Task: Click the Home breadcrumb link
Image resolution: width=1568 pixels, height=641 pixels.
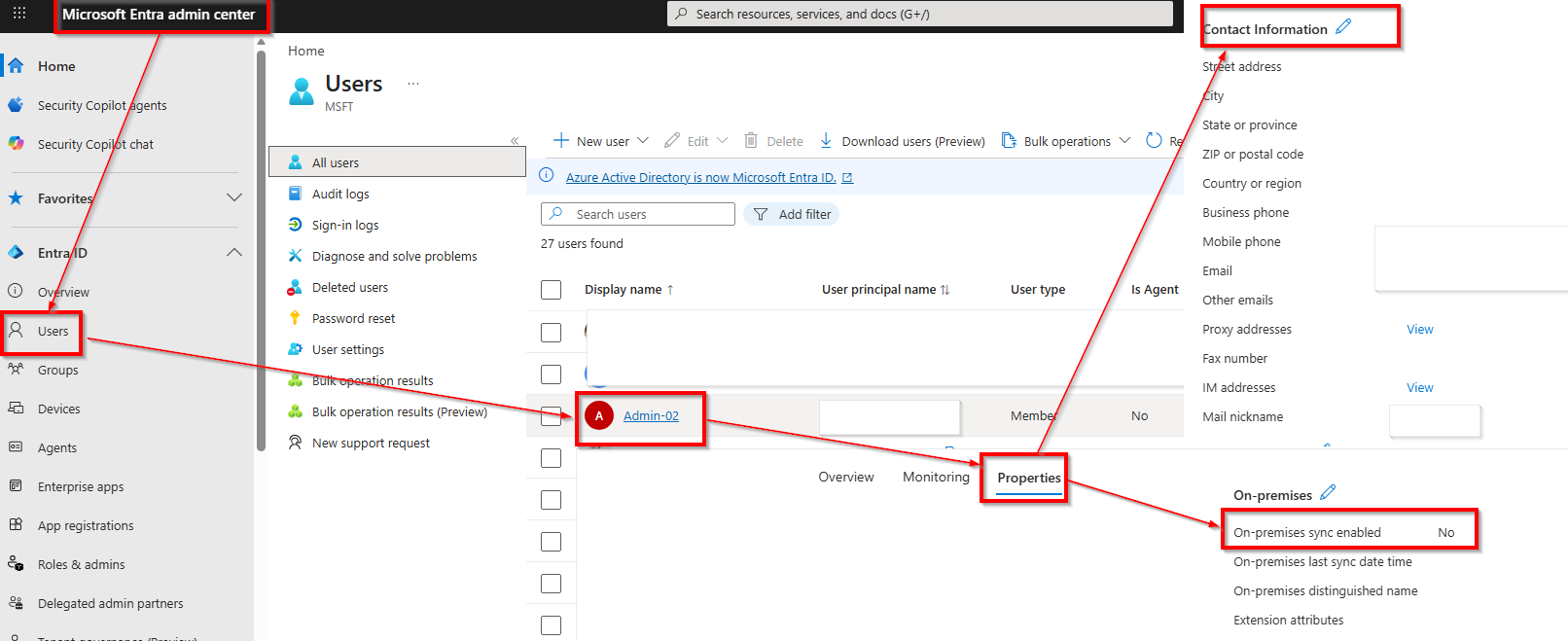Action: [306, 51]
